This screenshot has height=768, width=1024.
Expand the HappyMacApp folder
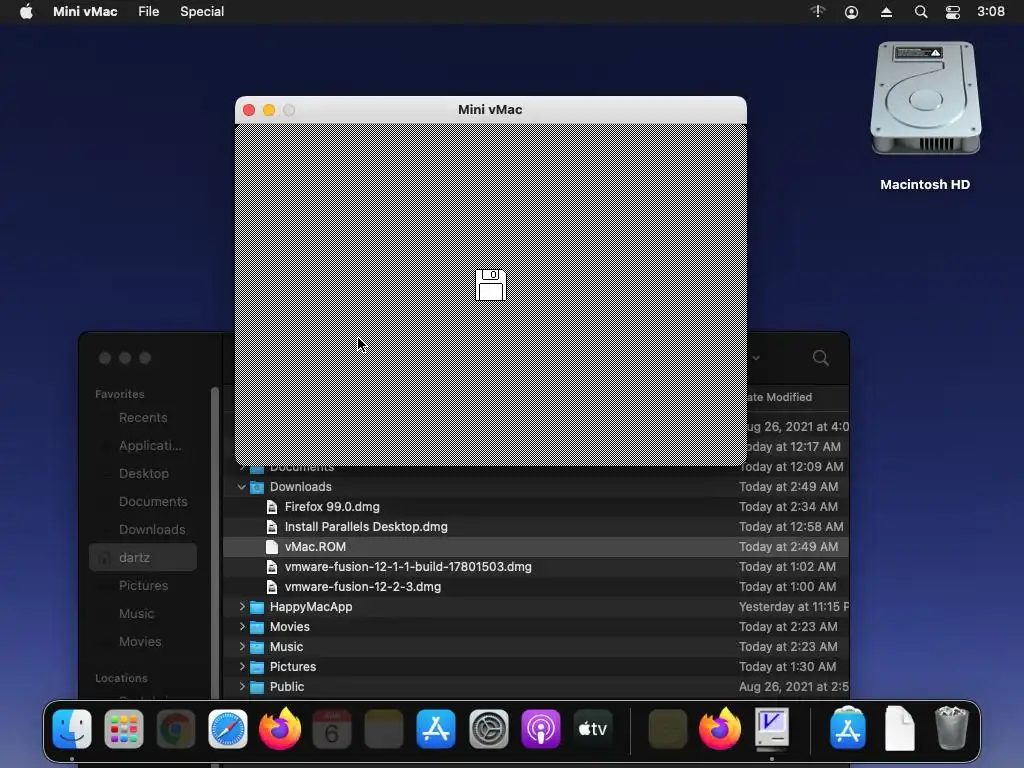(x=242, y=607)
